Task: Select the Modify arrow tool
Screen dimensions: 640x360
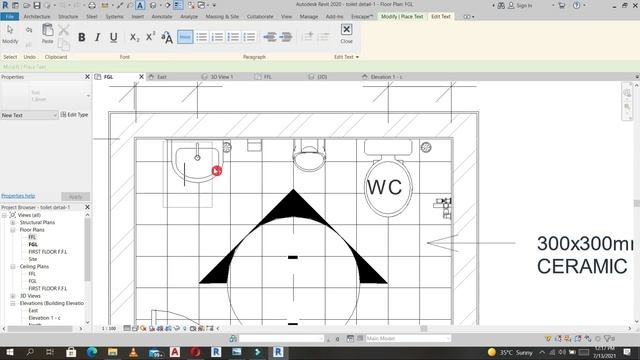Action: 10,33
